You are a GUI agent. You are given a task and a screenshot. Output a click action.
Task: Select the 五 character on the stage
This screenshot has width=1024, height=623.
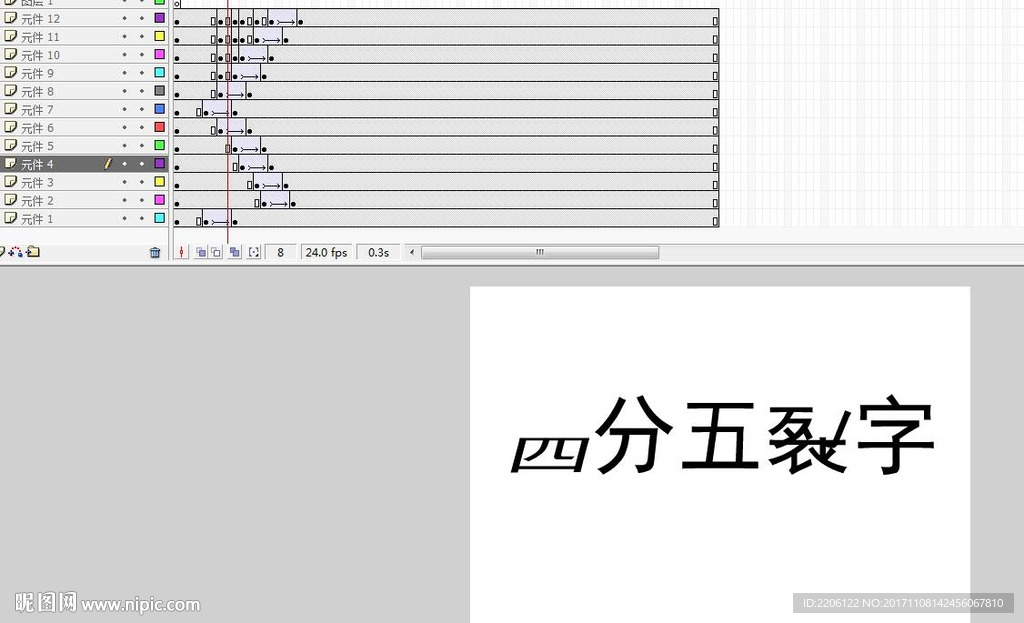coord(720,436)
